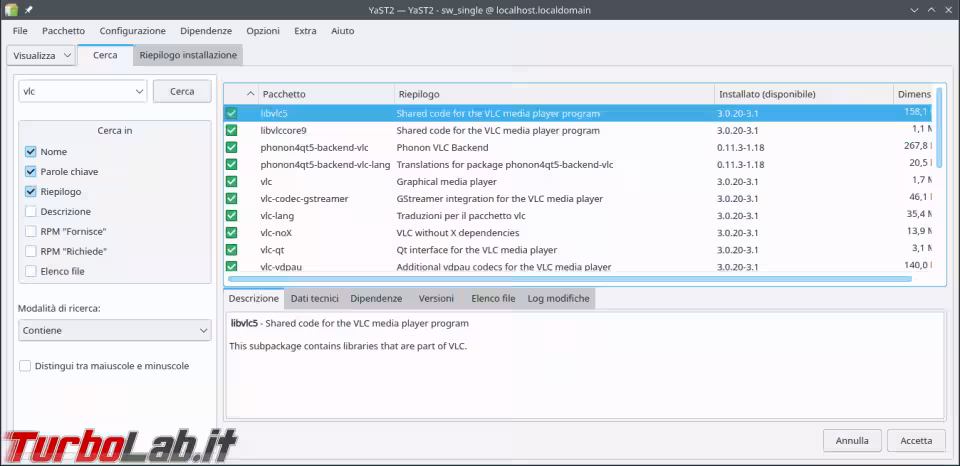
Task: Click the status icon for libvlccore9 package
Action: click(x=232, y=131)
